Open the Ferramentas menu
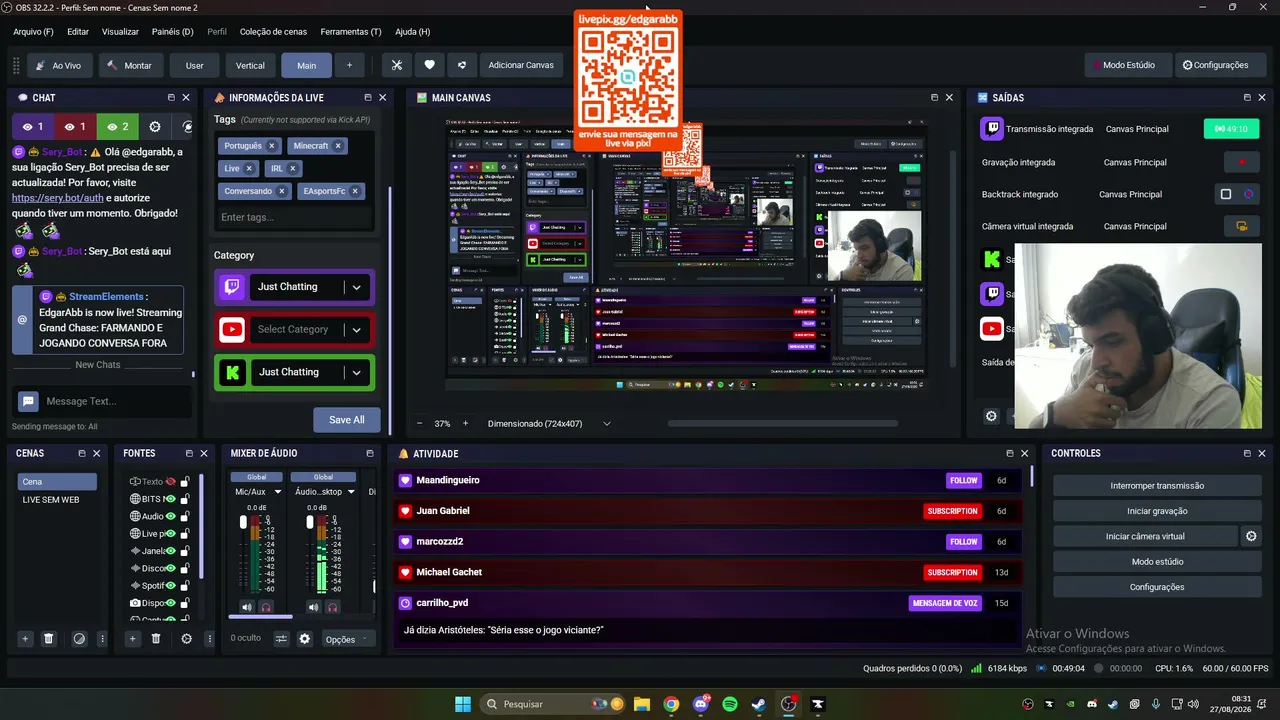The height and width of the screenshot is (720, 1280). click(x=351, y=32)
